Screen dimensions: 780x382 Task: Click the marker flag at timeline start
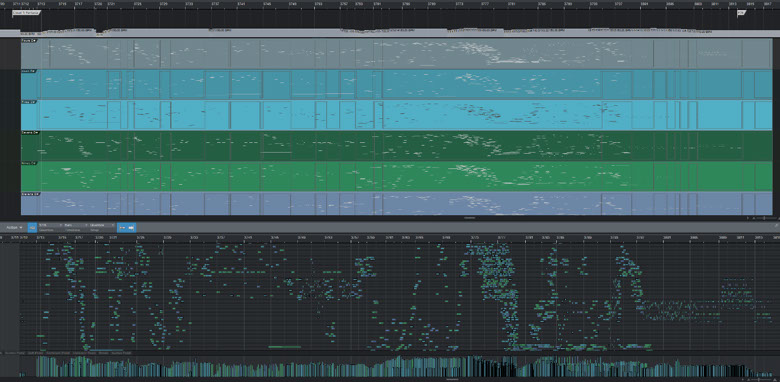(x=26, y=13)
